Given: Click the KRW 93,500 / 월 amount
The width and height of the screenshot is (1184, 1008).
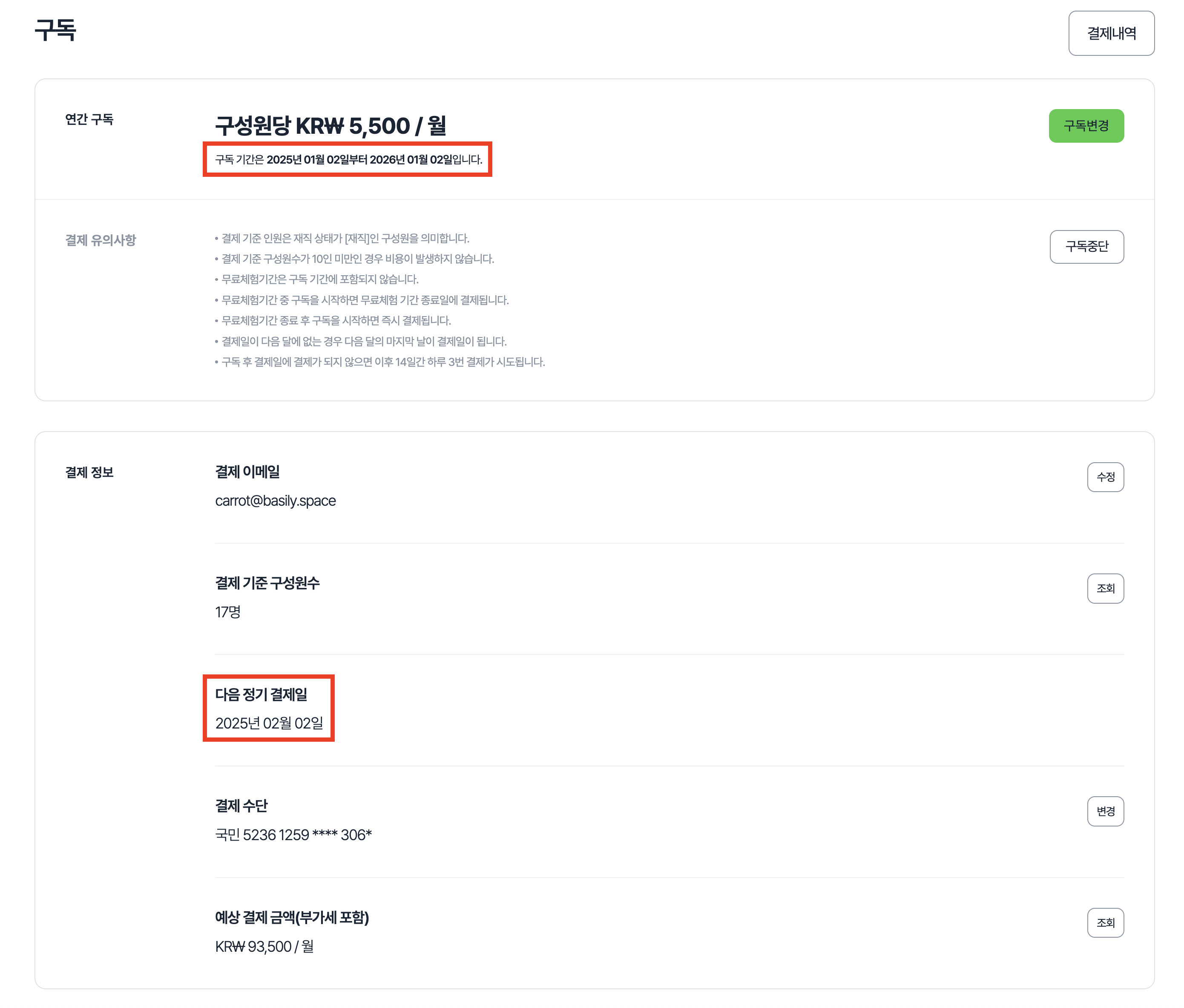Looking at the screenshot, I should (264, 946).
